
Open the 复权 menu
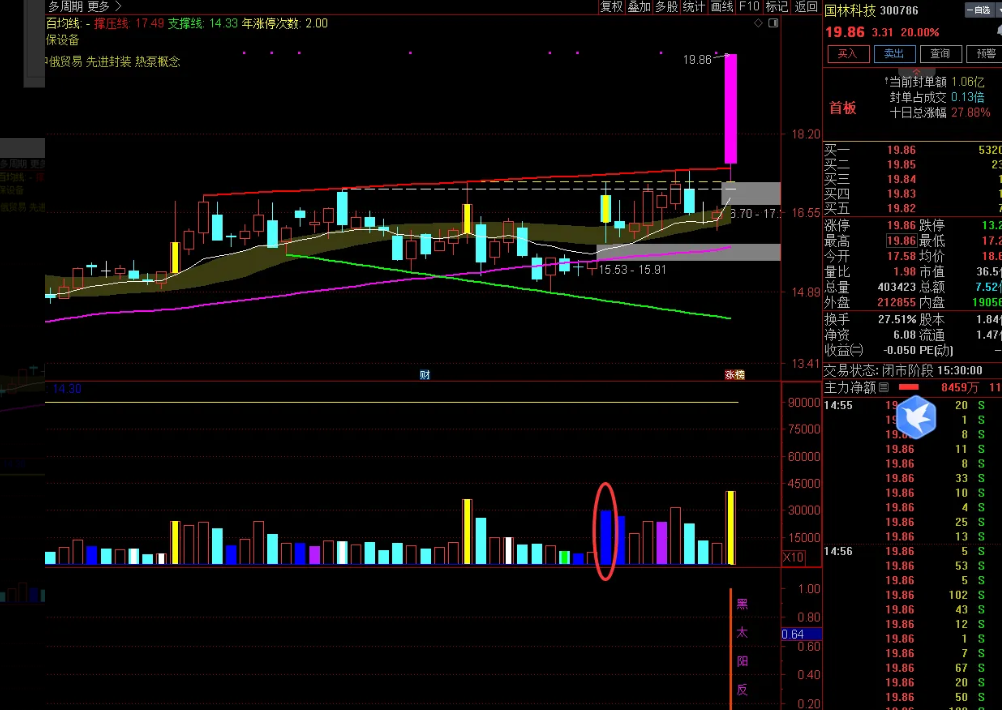[x=611, y=7]
